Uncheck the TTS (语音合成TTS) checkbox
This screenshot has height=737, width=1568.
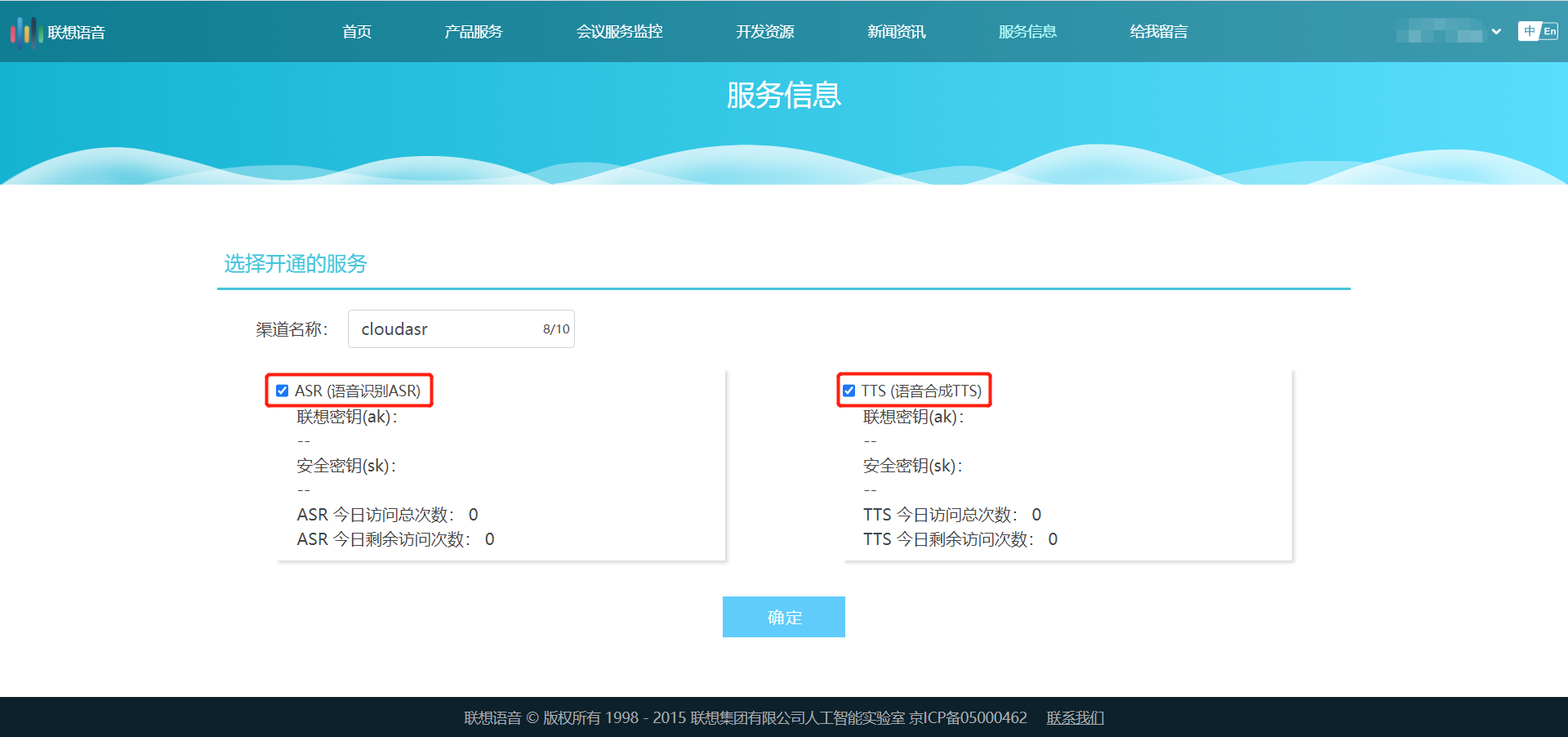[x=849, y=391]
